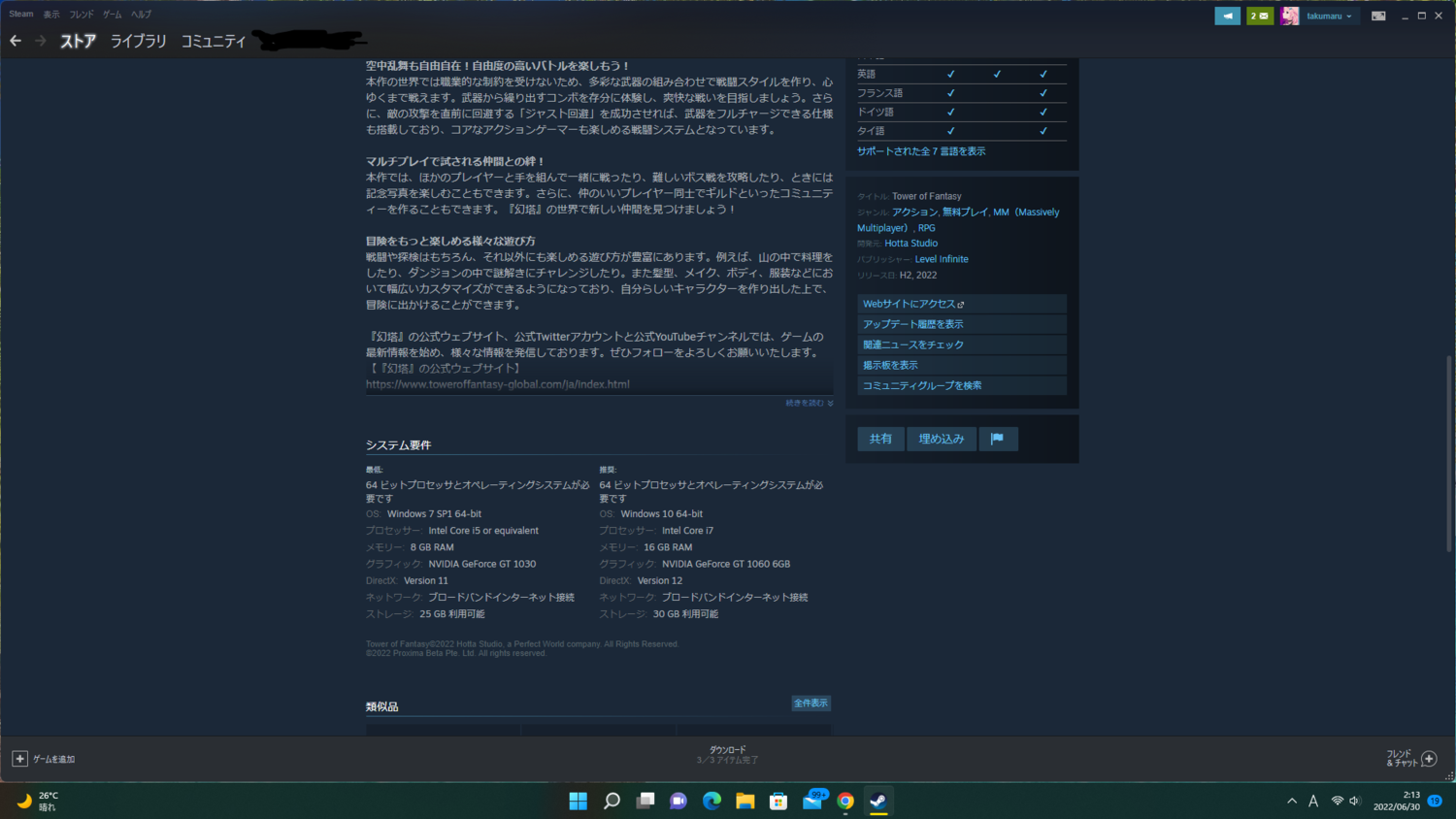The width and height of the screenshot is (1456, 819).
Task: Click the takumaru profile avatar
Action: click(1290, 16)
